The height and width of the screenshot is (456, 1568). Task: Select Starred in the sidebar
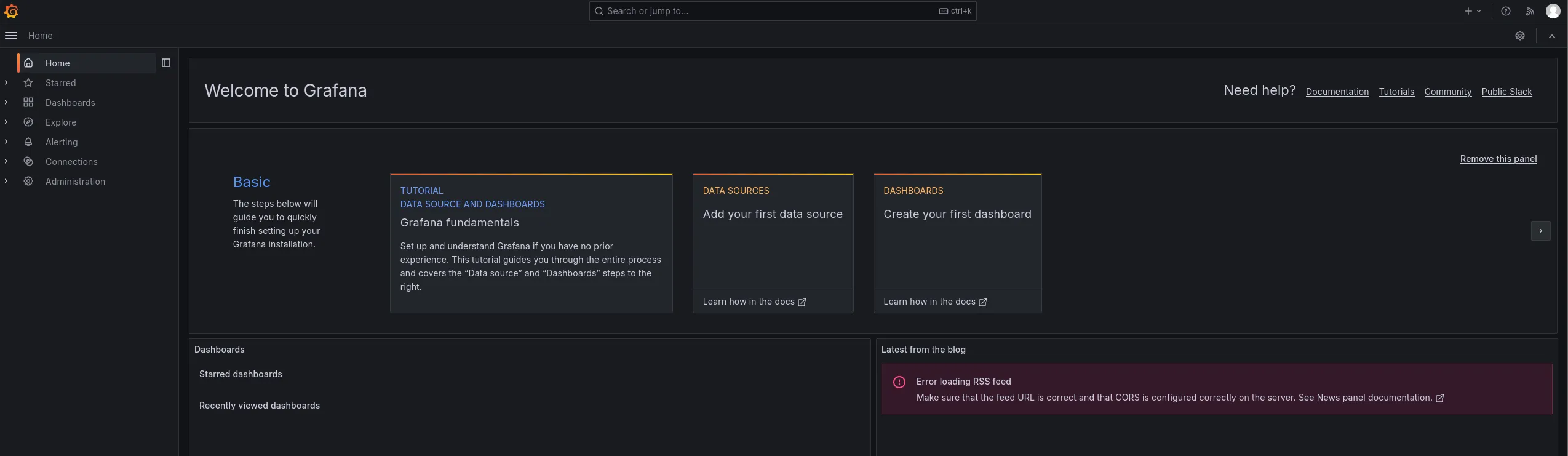pyautogui.click(x=60, y=83)
